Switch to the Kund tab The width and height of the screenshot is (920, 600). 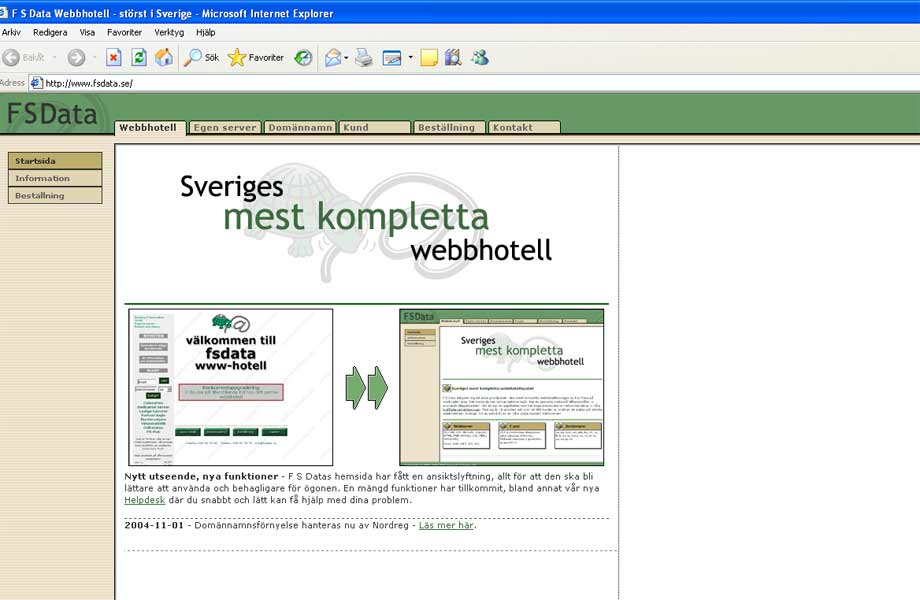[x=374, y=127]
